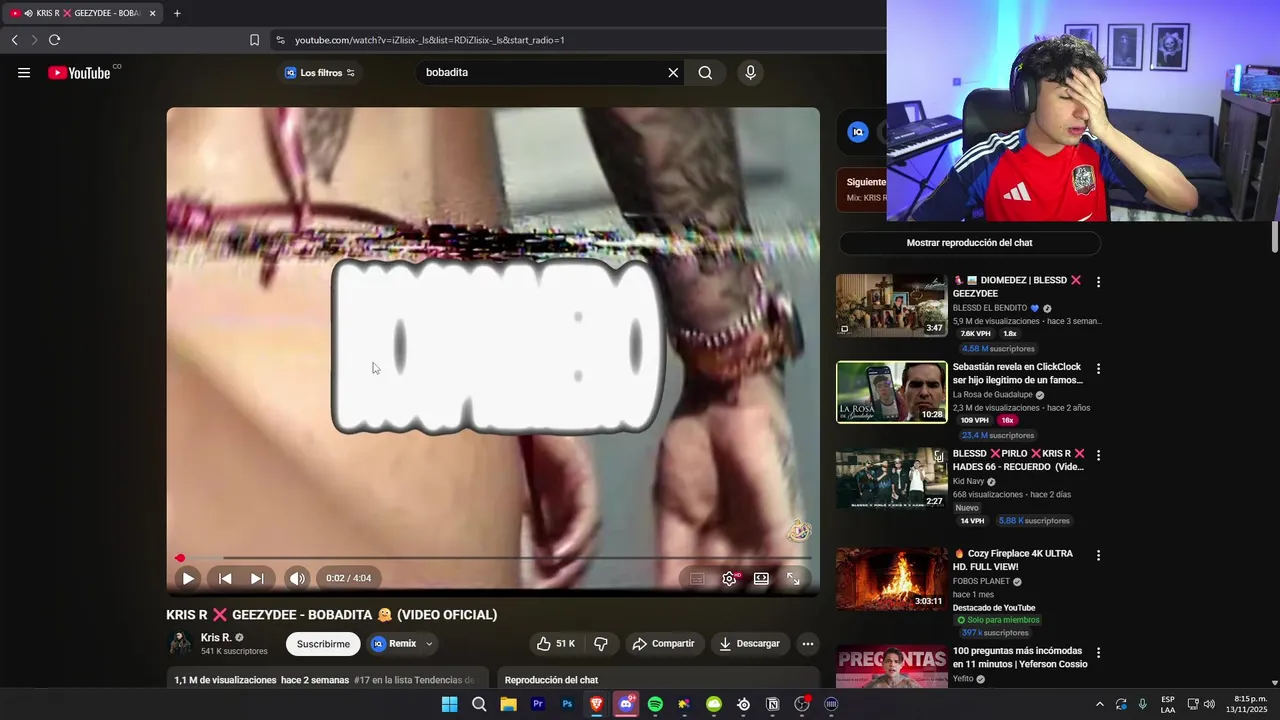Open Photoshop from the taskbar
The image size is (1280, 720).
[x=567, y=704]
